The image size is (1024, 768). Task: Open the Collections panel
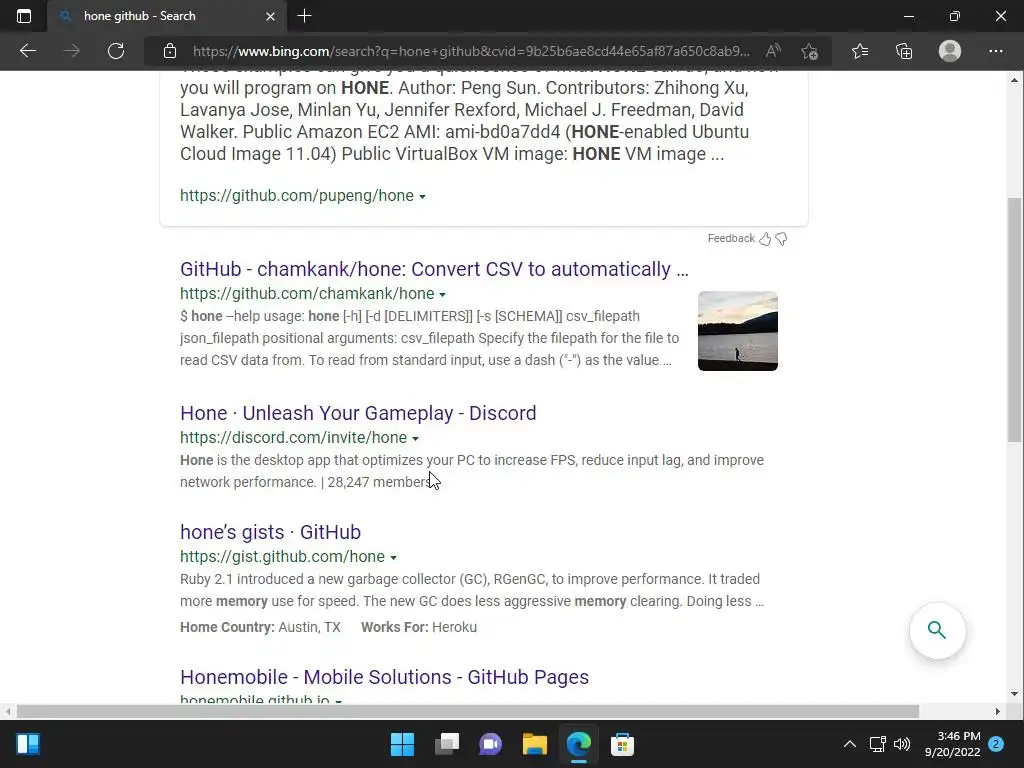(904, 51)
